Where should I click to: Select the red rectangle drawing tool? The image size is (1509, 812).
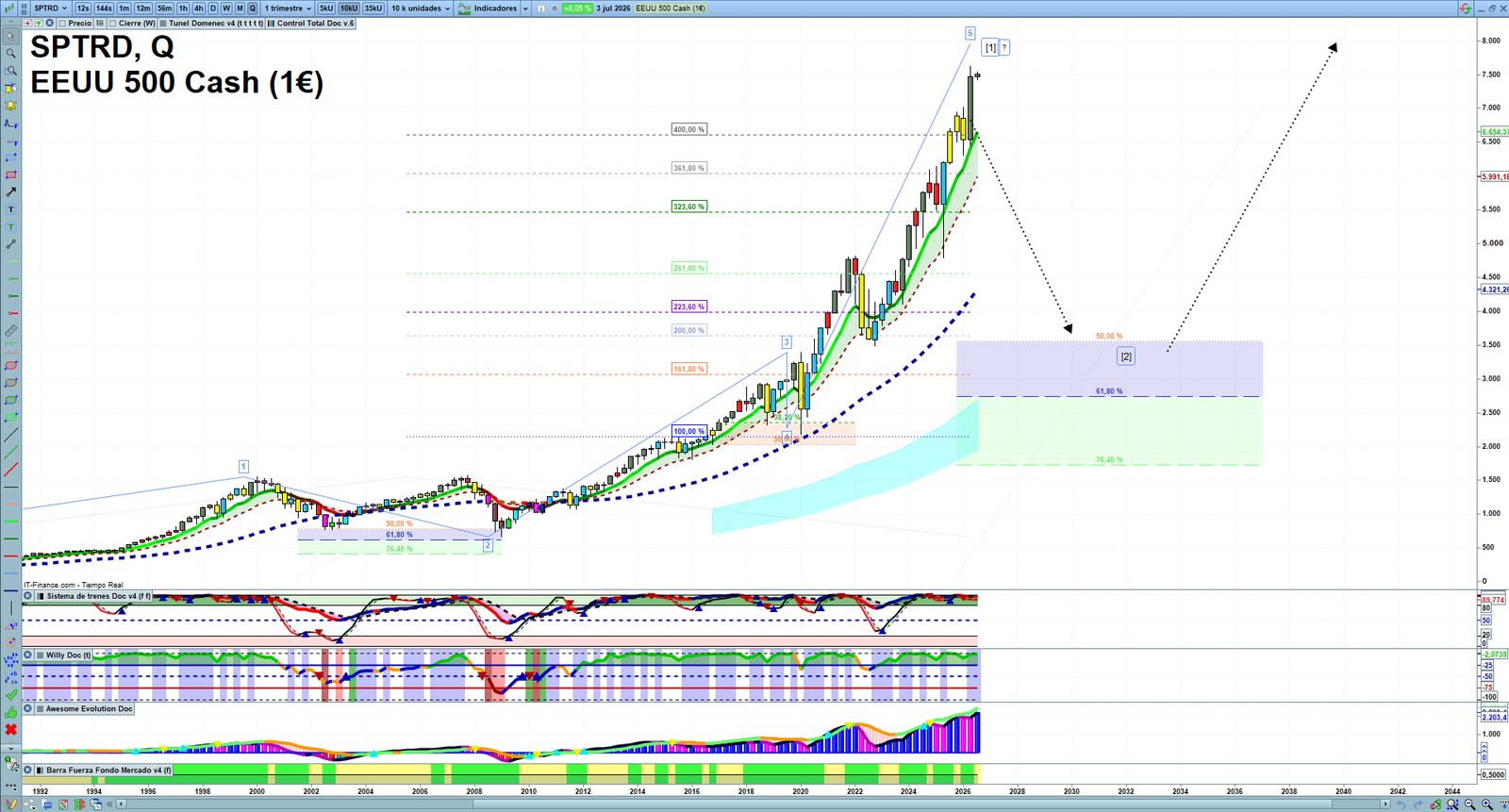tap(11, 174)
